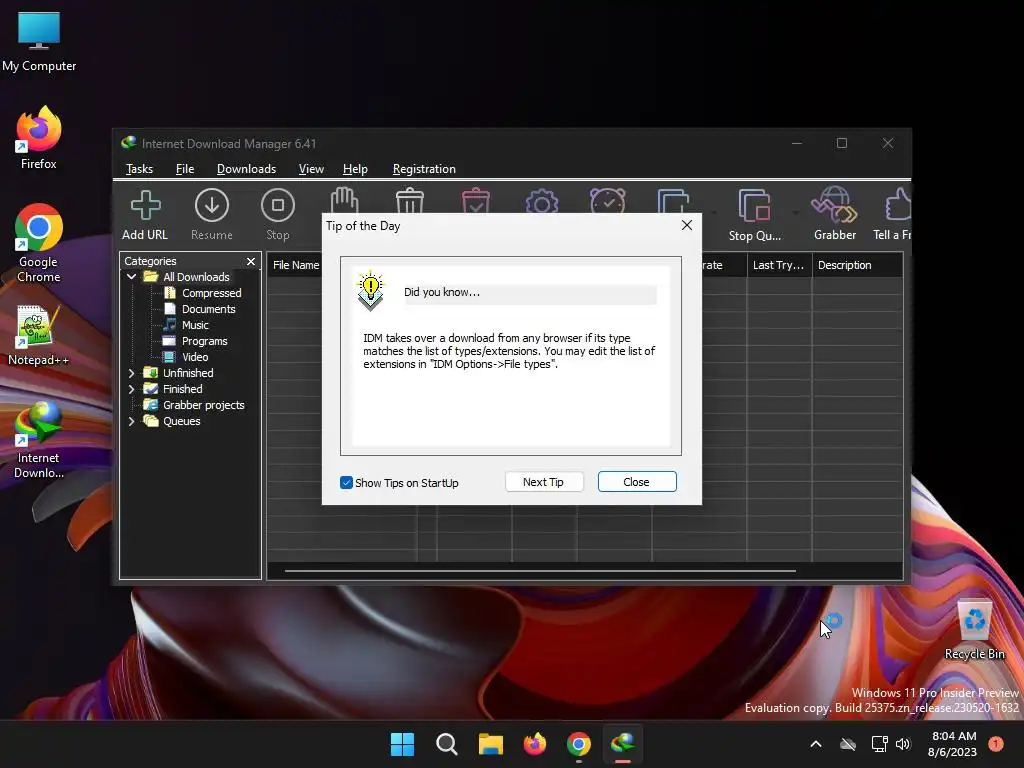Open the My Computer desktop icon

[39, 42]
